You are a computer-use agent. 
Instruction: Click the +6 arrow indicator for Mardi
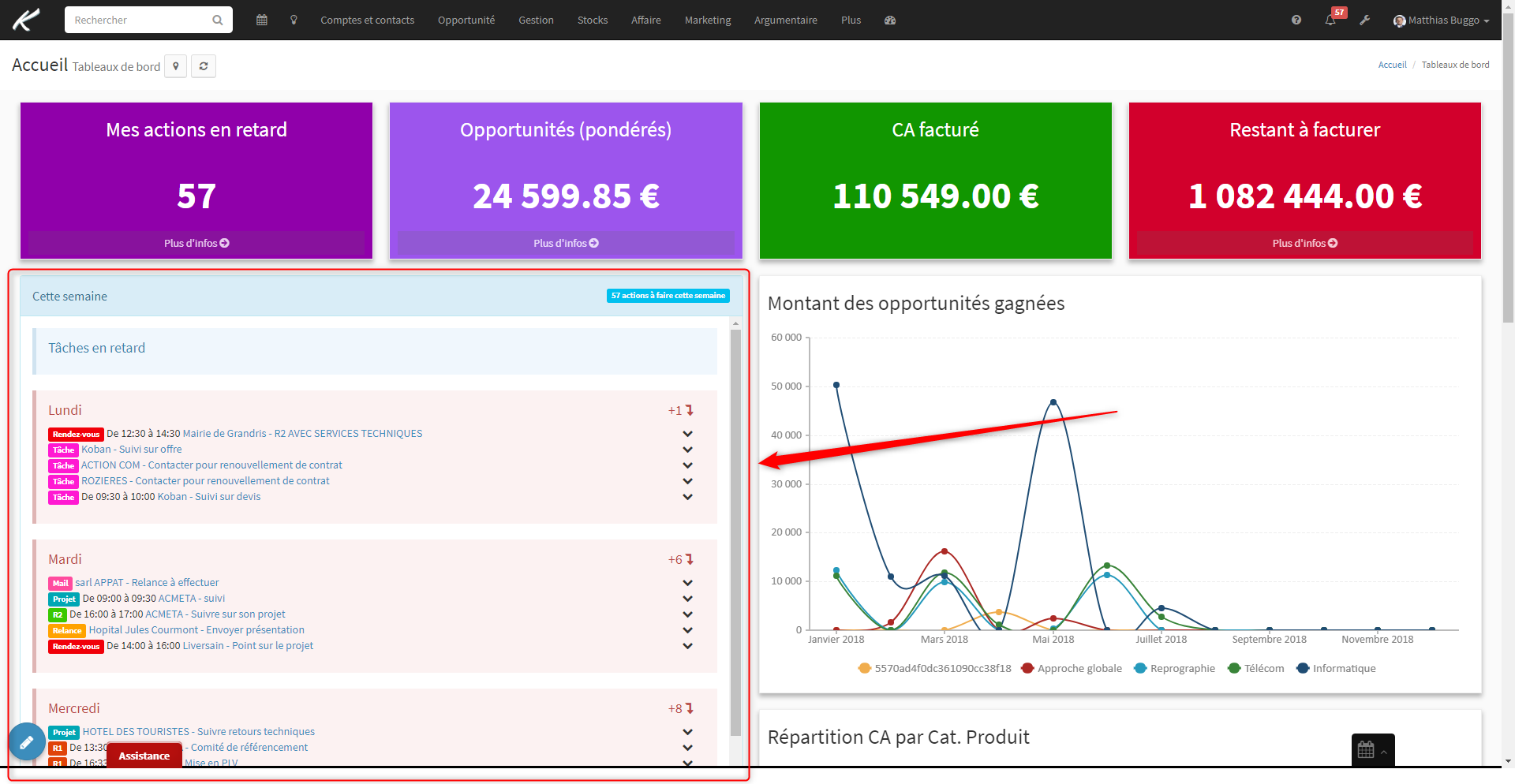click(680, 559)
